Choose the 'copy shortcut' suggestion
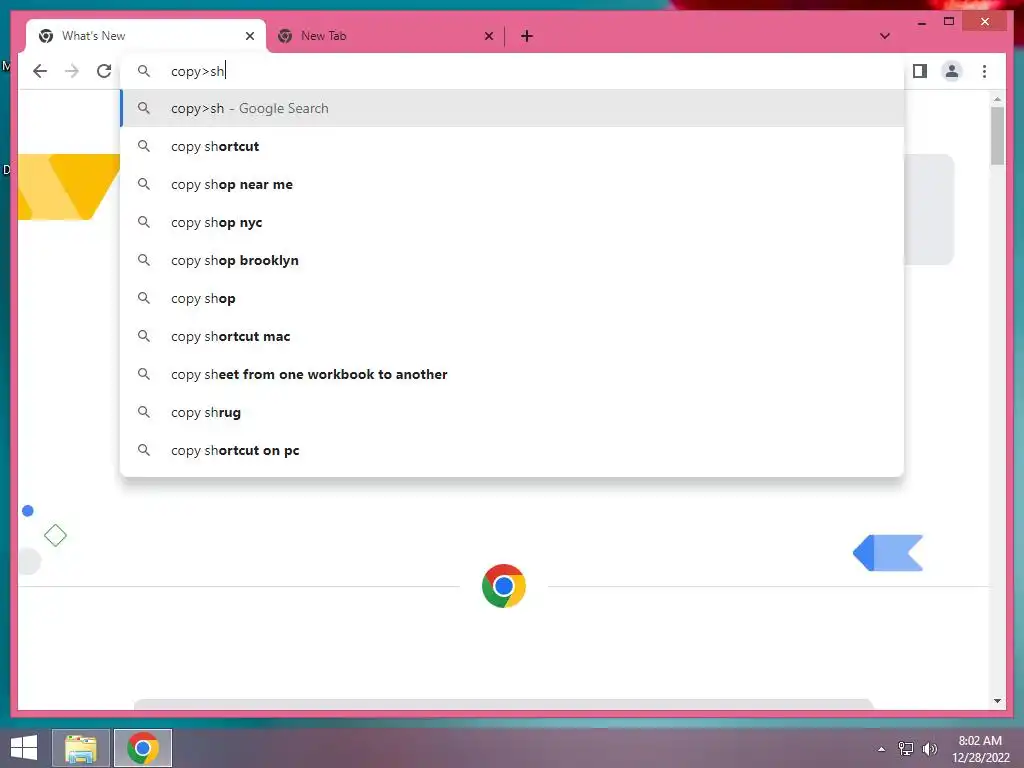This screenshot has width=1024, height=768. click(513, 146)
